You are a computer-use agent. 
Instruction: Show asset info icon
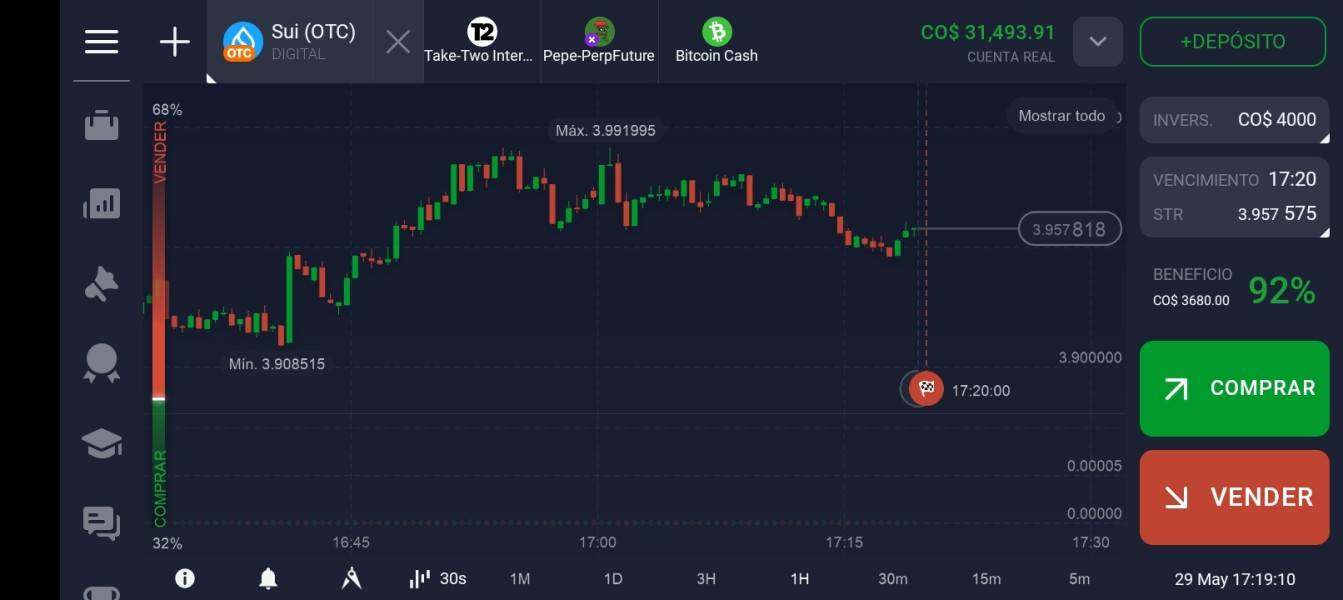click(184, 578)
